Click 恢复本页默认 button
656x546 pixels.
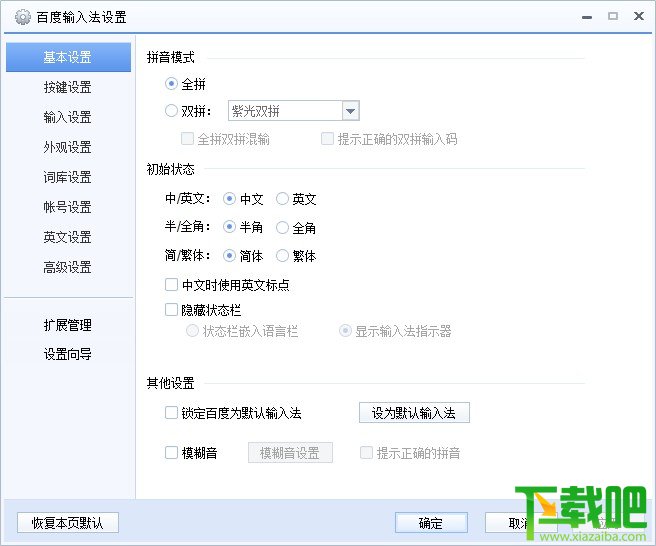tap(68, 523)
